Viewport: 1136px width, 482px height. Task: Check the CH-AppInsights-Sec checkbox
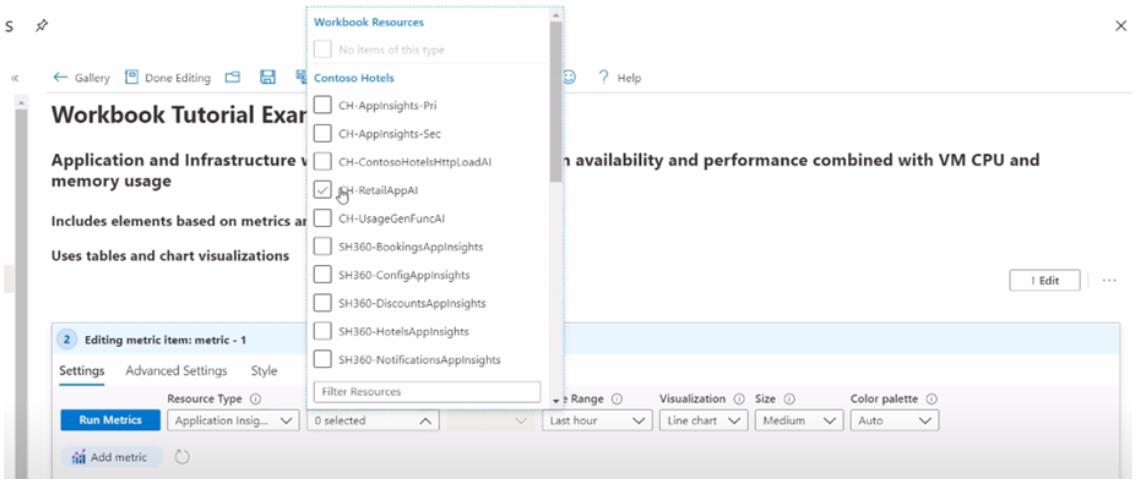point(323,133)
